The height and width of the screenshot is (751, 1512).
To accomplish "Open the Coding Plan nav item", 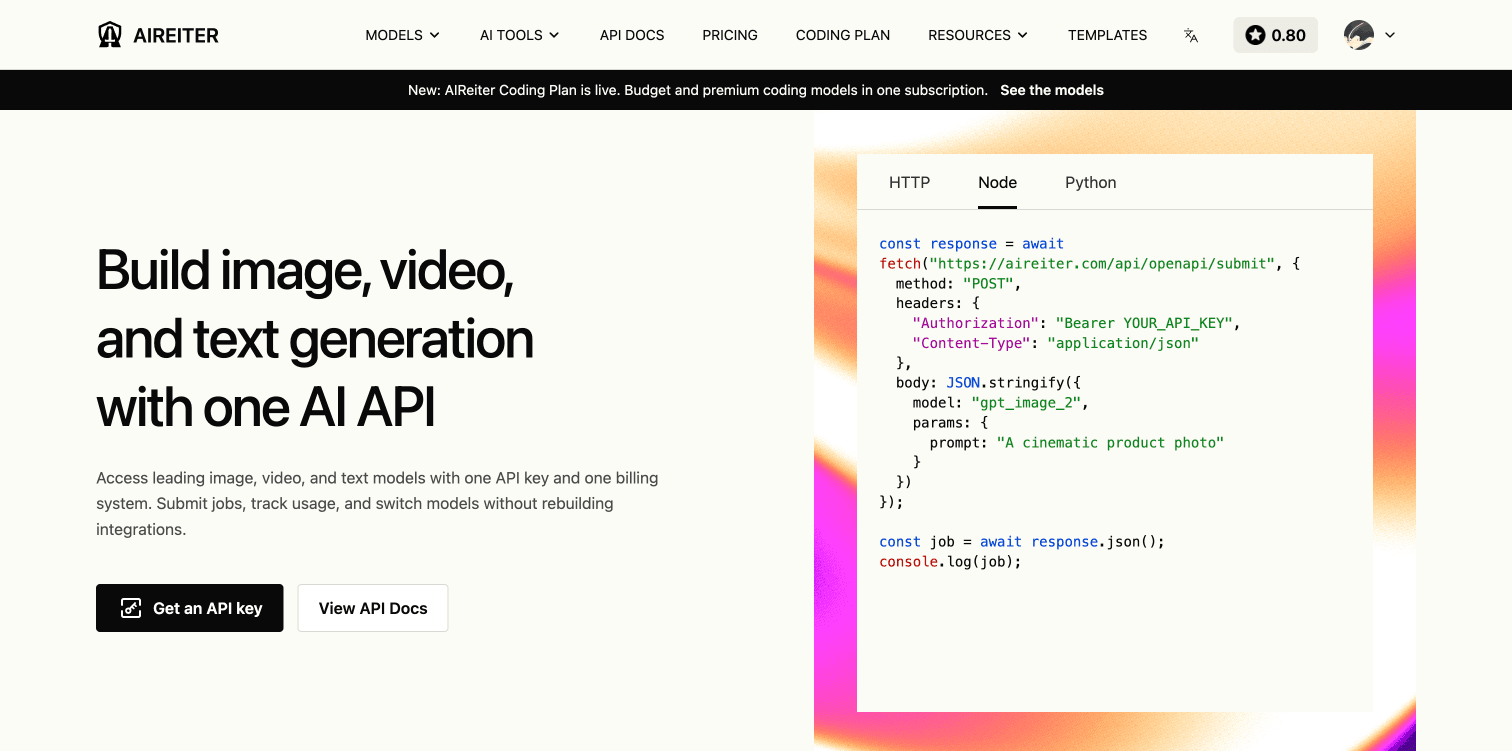I will tap(843, 35).
